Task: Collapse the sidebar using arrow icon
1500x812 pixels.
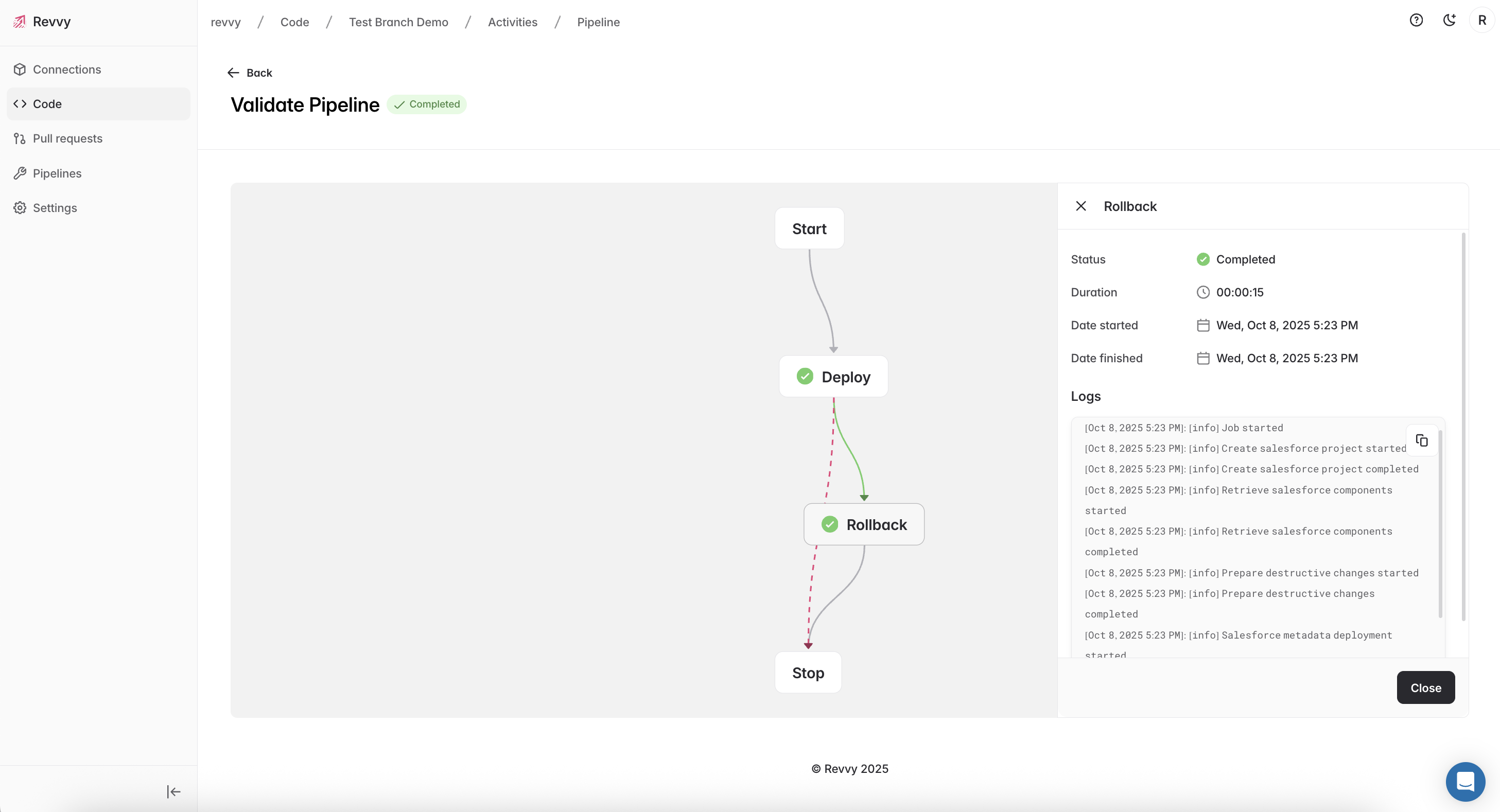Action: tap(173, 791)
